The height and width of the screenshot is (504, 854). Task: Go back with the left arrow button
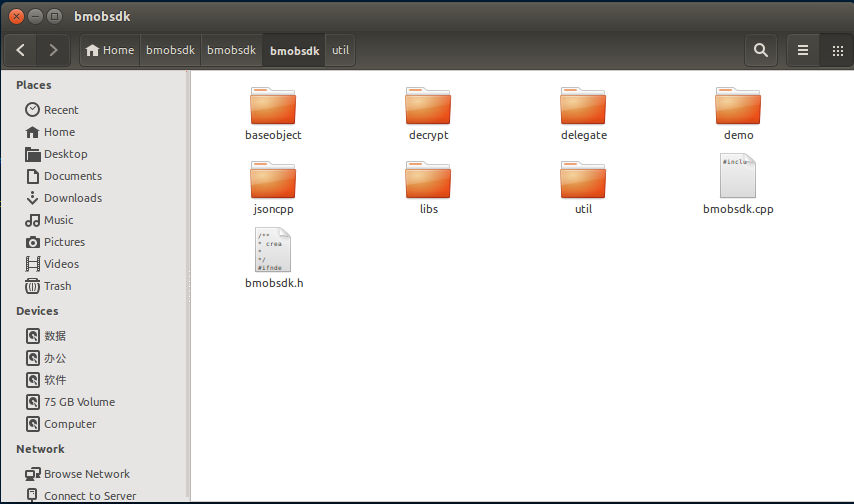click(21, 50)
